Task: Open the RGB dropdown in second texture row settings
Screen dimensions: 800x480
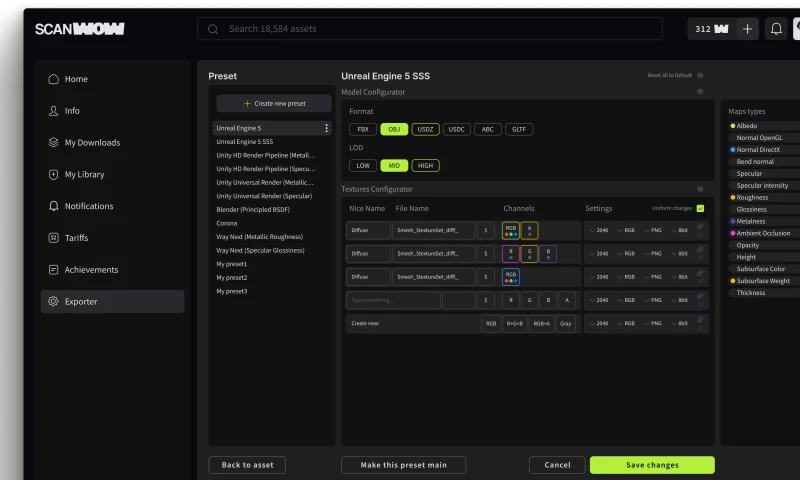Action: click(x=626, y=254)
